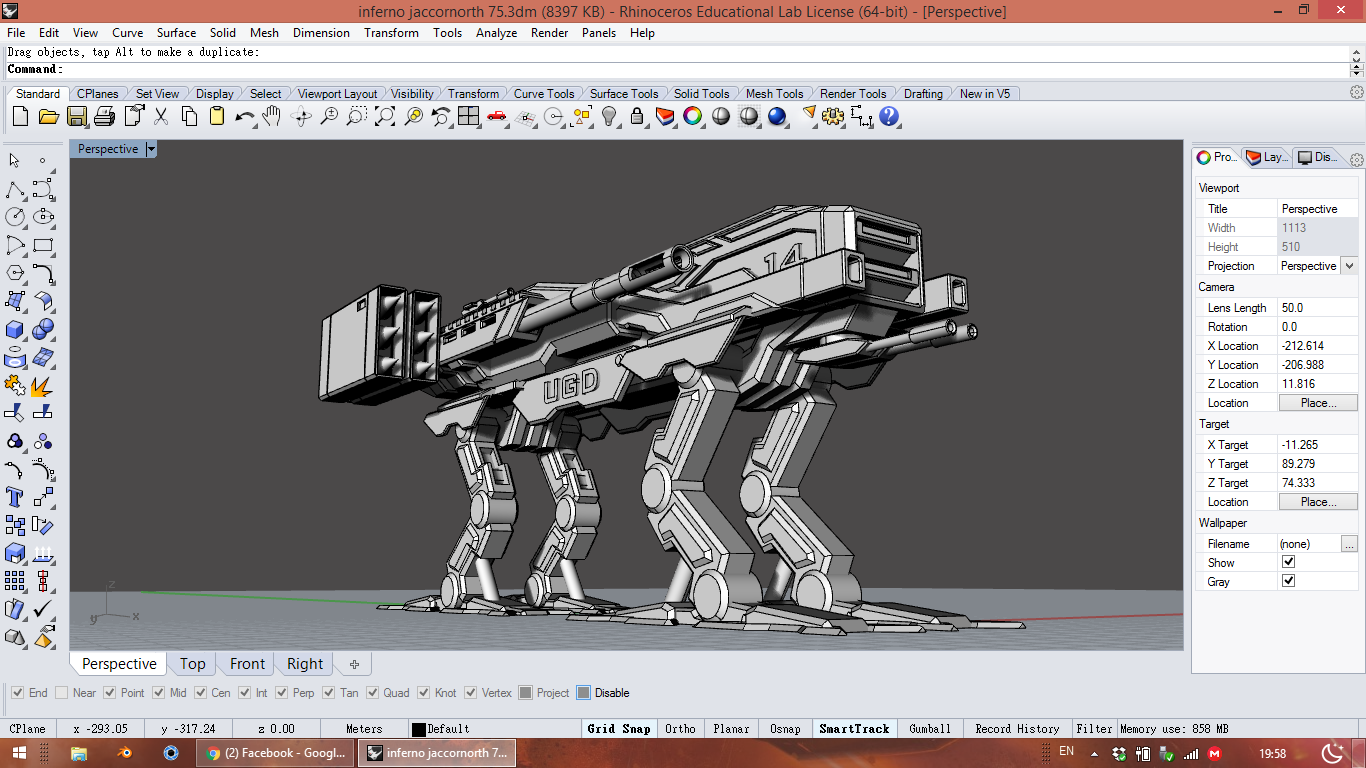
Task: Open the Projection dropdown in Properties
Action: [x=1349, y=266]
